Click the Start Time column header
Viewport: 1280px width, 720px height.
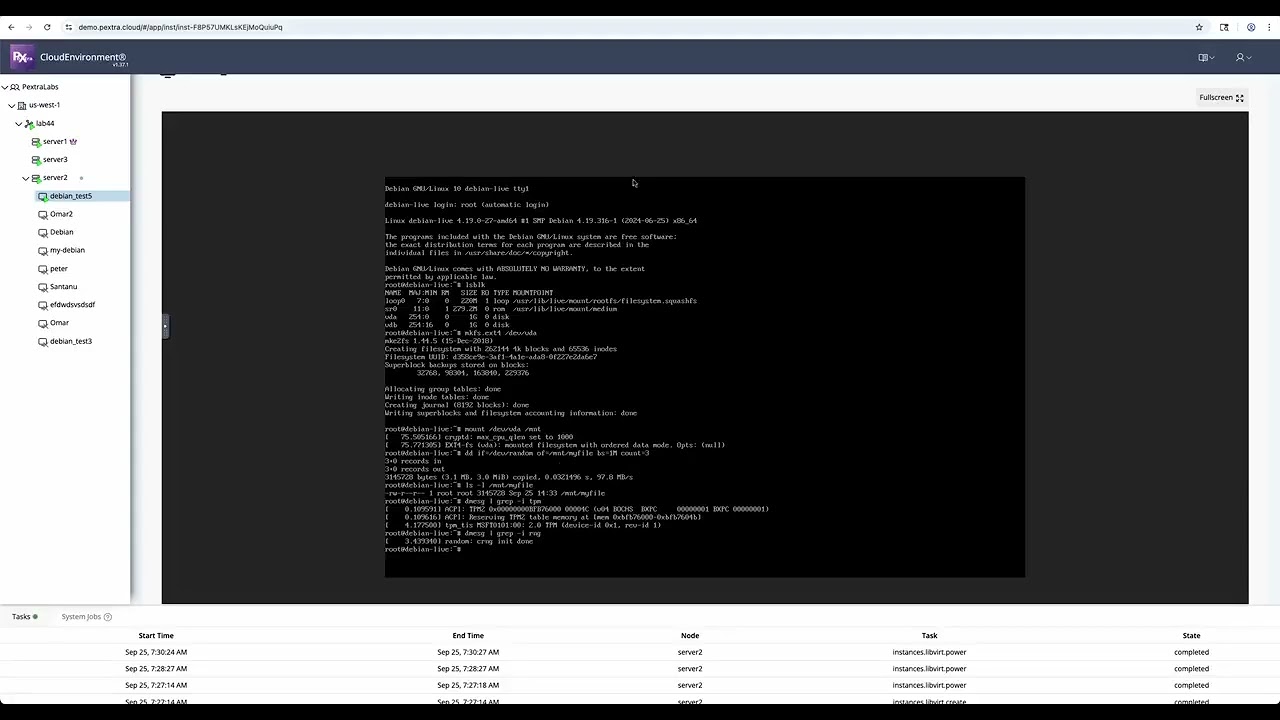(x=156, y=635)
